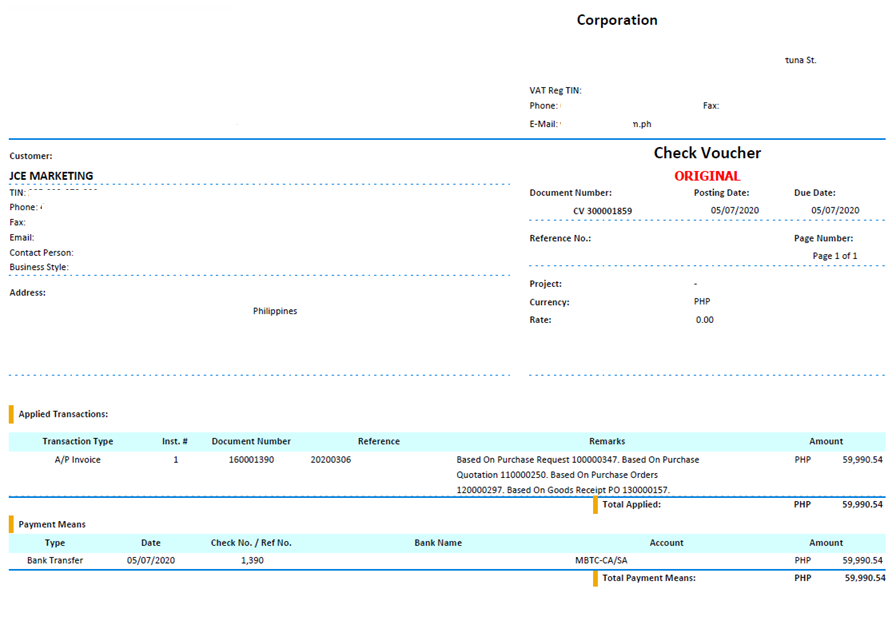Click the Date column header in Payment Means
This screenshot has height=626, width=892.
[x=151, y=543]
